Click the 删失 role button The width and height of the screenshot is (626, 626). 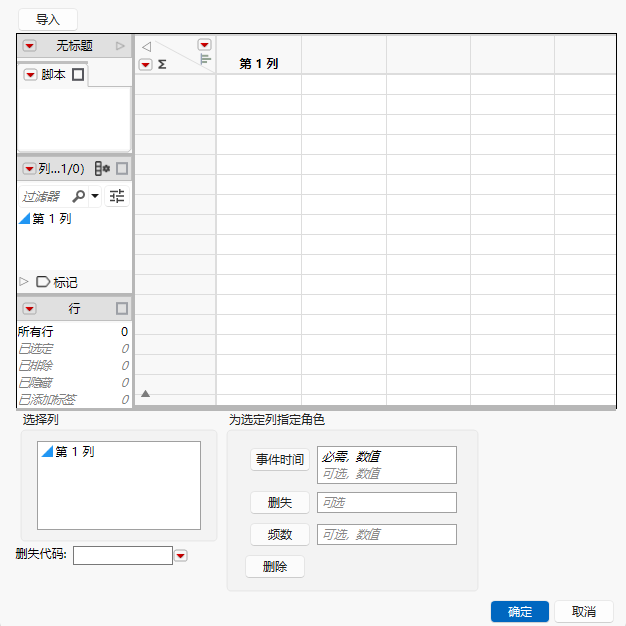(280, 502)
